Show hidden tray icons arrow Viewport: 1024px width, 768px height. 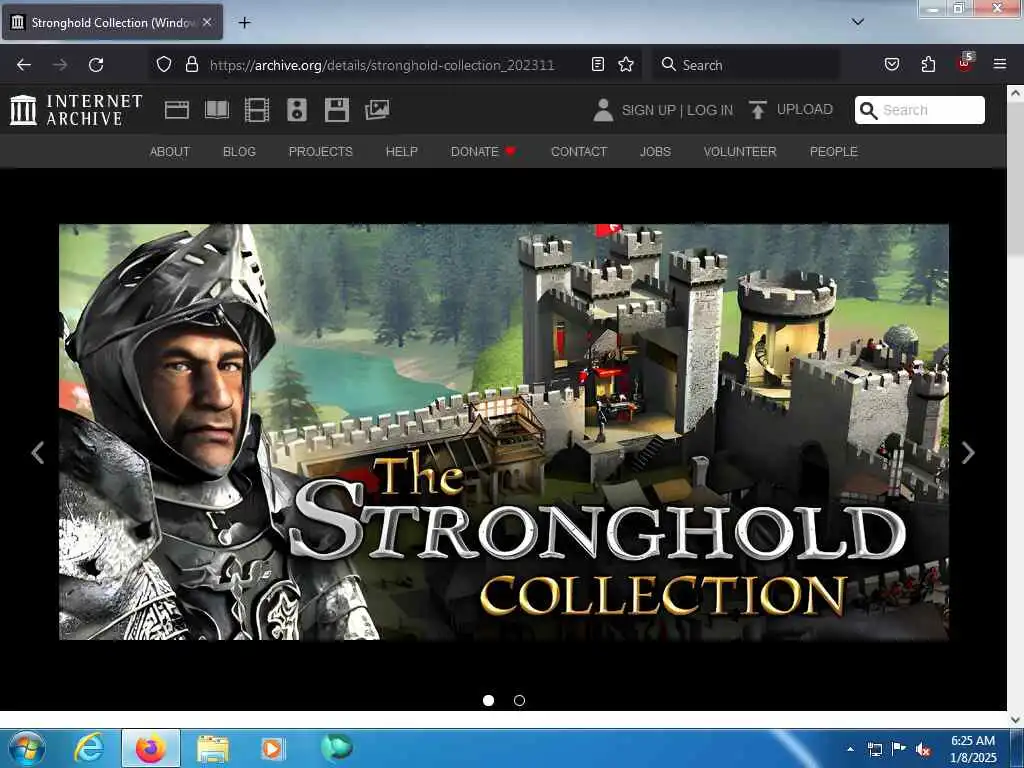[850, 749]
